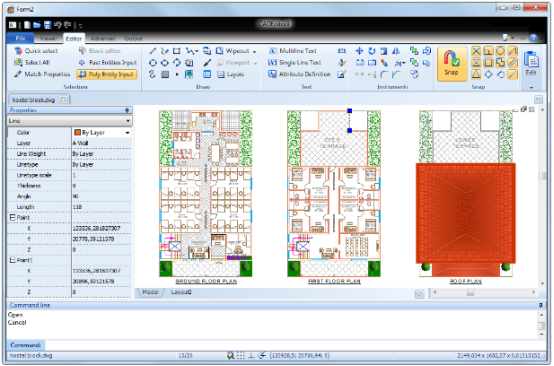Screen dimensions: 554x366
Task: Toggle the large Snap button
Action: [x=452, y=64]
